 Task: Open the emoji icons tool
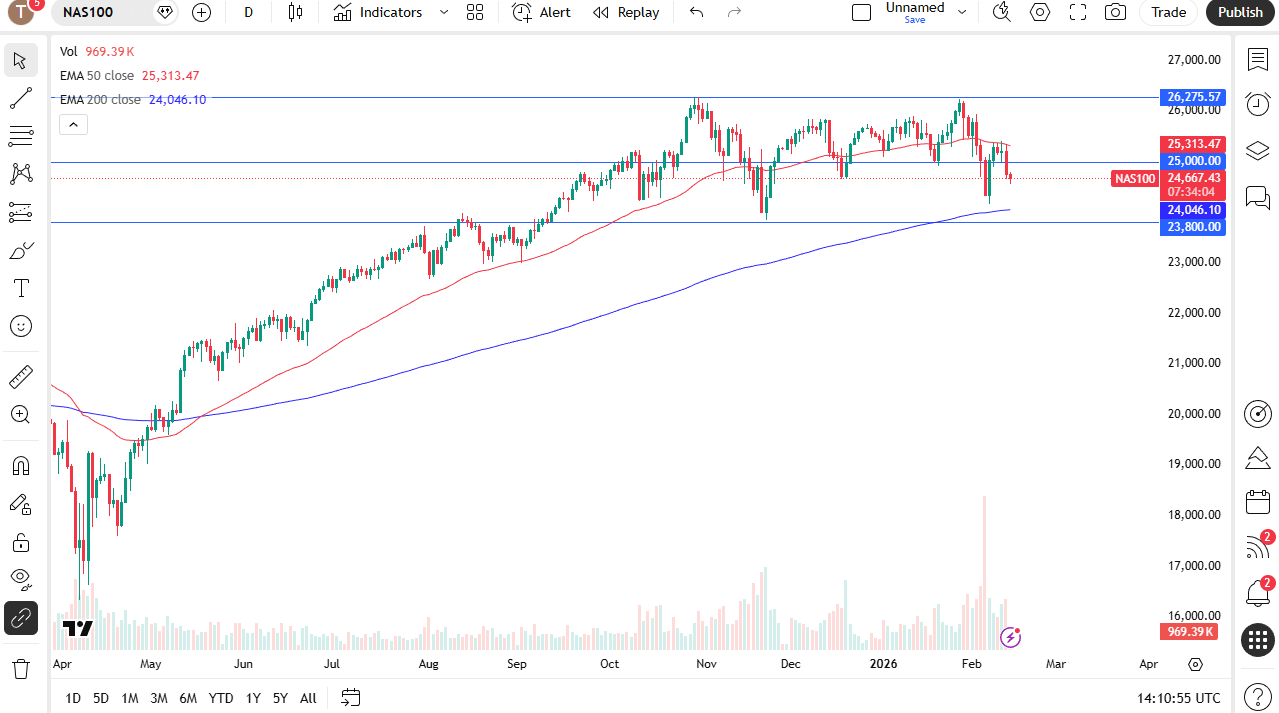pos(20,326)
